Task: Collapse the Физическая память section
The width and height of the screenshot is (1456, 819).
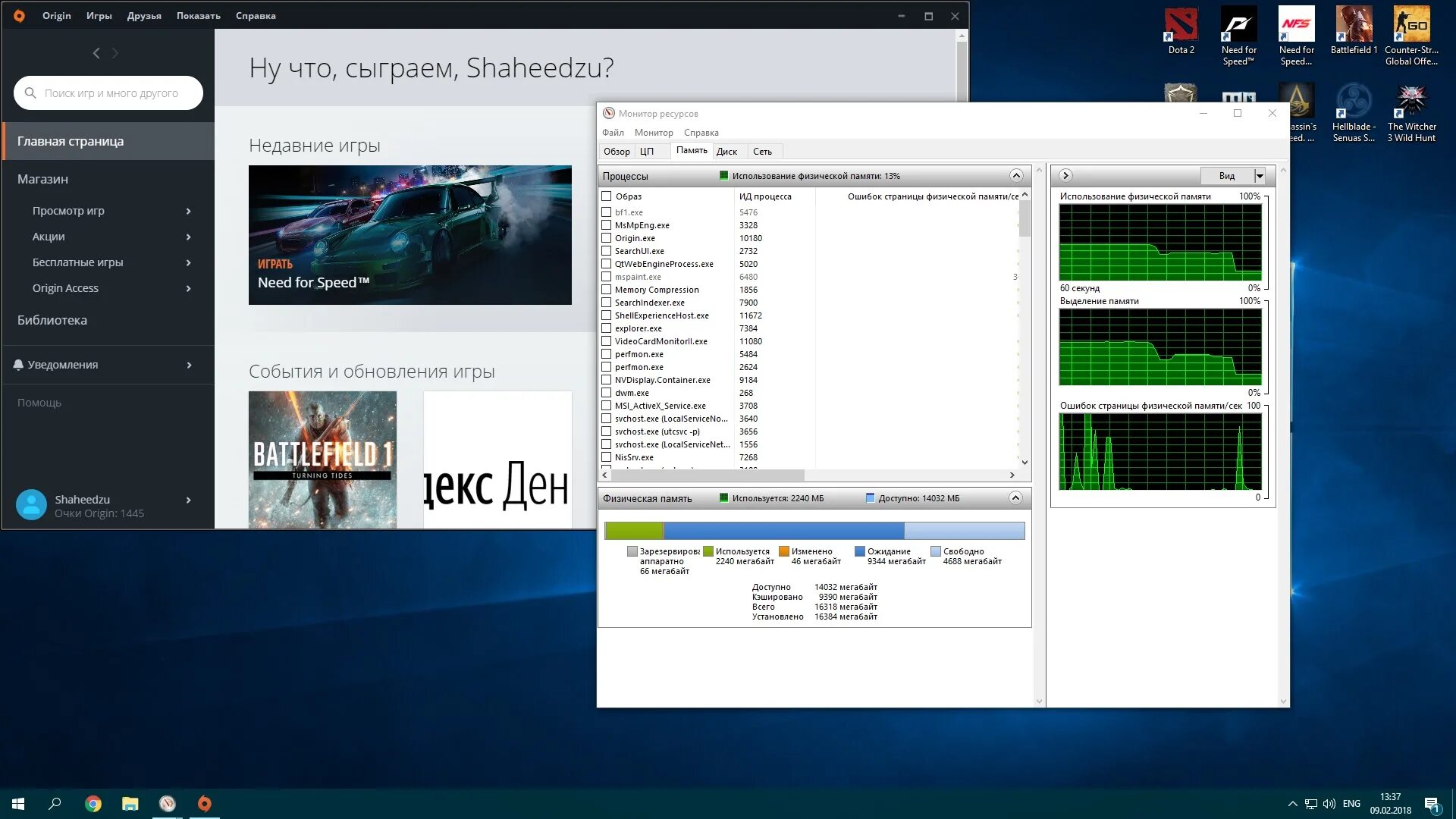Action: point(1016,498)
